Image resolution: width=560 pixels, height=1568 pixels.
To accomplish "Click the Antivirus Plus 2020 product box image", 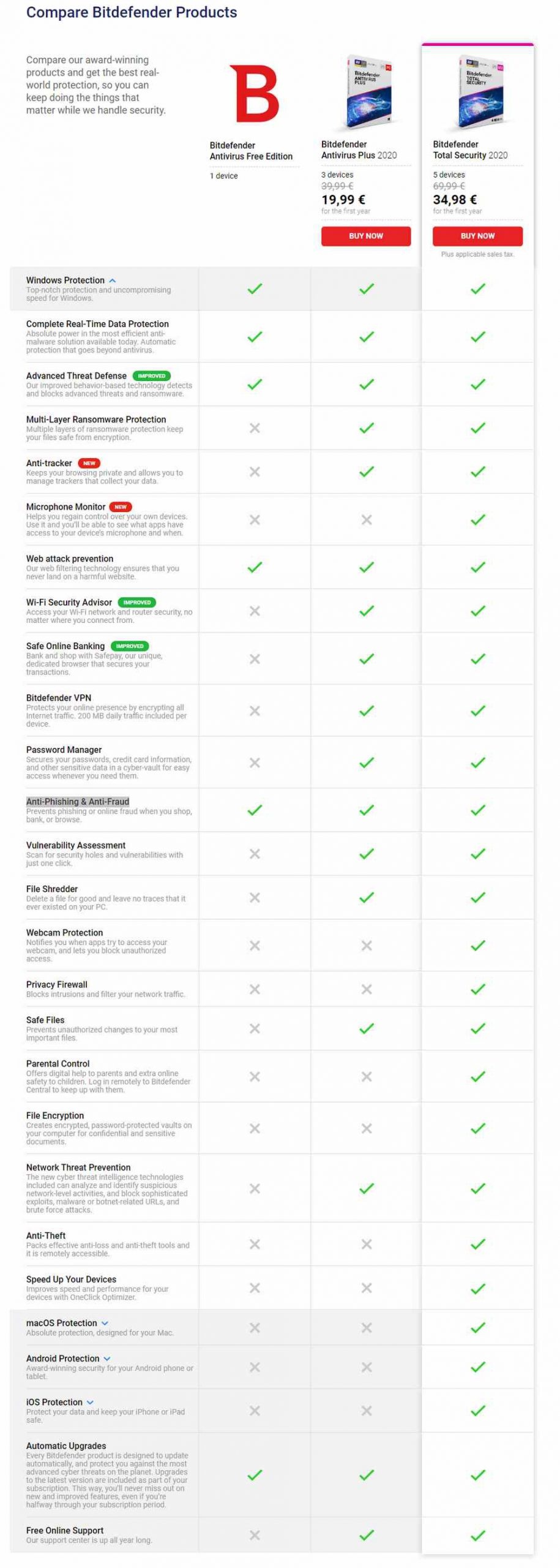I will [x=367, y=92].
